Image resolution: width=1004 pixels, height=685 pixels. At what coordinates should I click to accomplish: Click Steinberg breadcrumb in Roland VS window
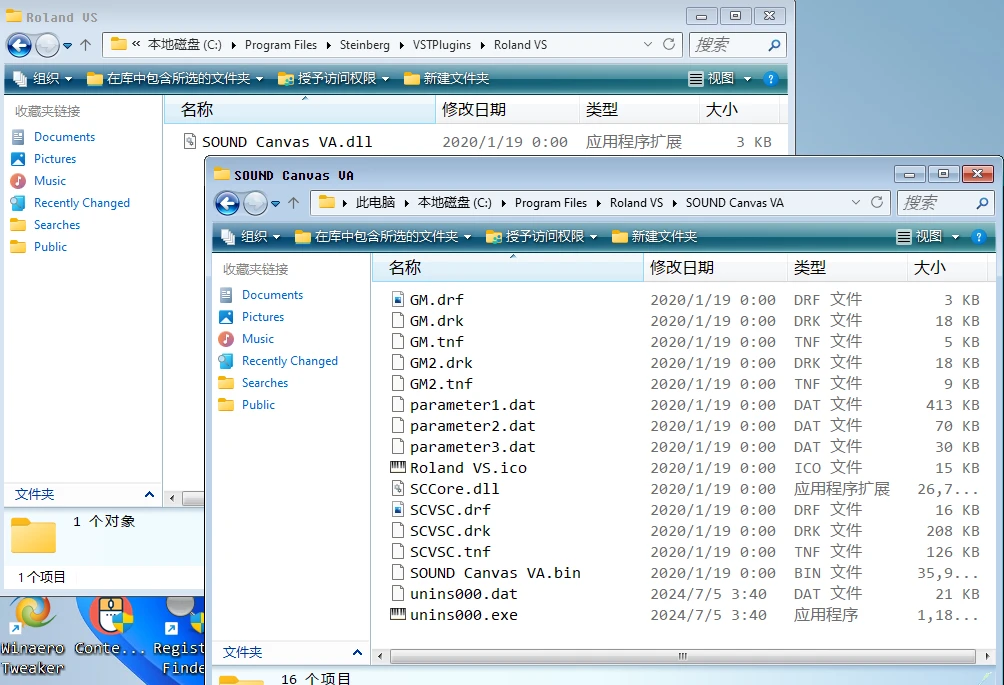(364, 45)
